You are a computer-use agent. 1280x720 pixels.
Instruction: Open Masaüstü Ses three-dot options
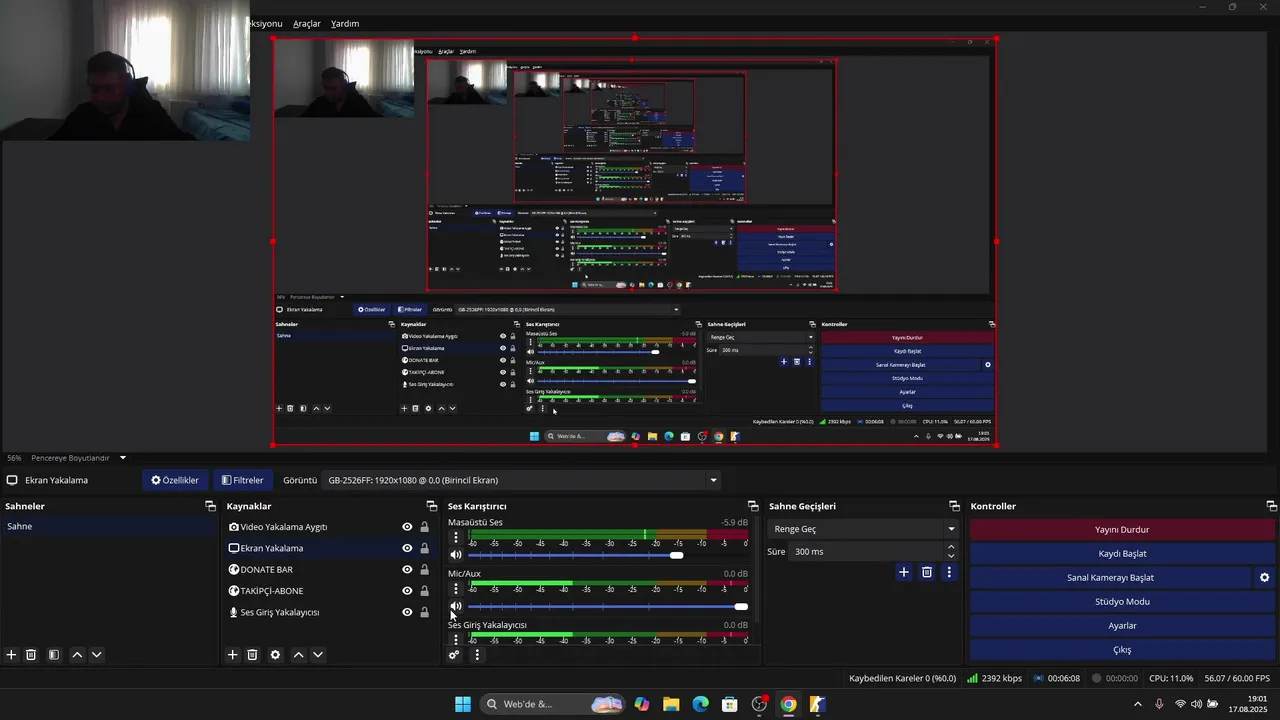[x=456, y=537]
